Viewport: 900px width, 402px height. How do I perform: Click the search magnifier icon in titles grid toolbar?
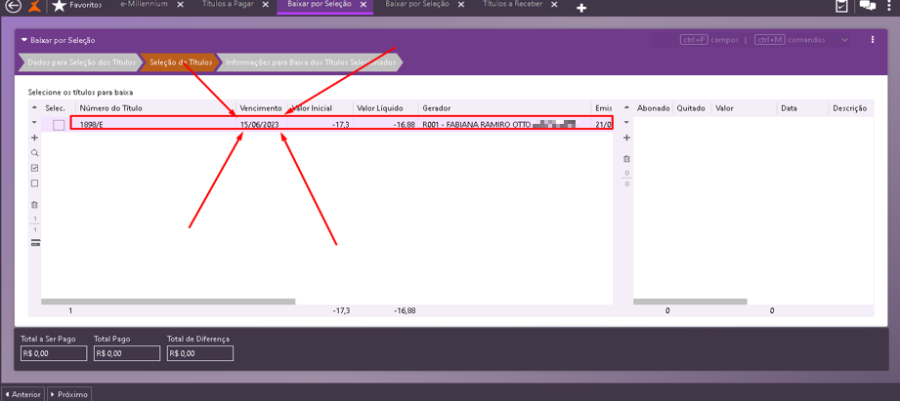point(34,153)
